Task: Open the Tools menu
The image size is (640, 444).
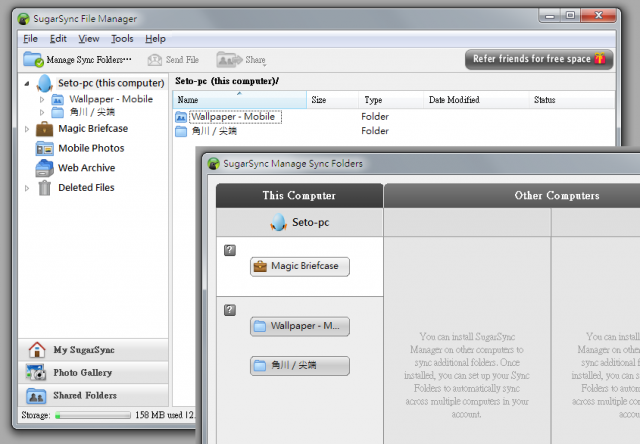Action: point(122,39)
